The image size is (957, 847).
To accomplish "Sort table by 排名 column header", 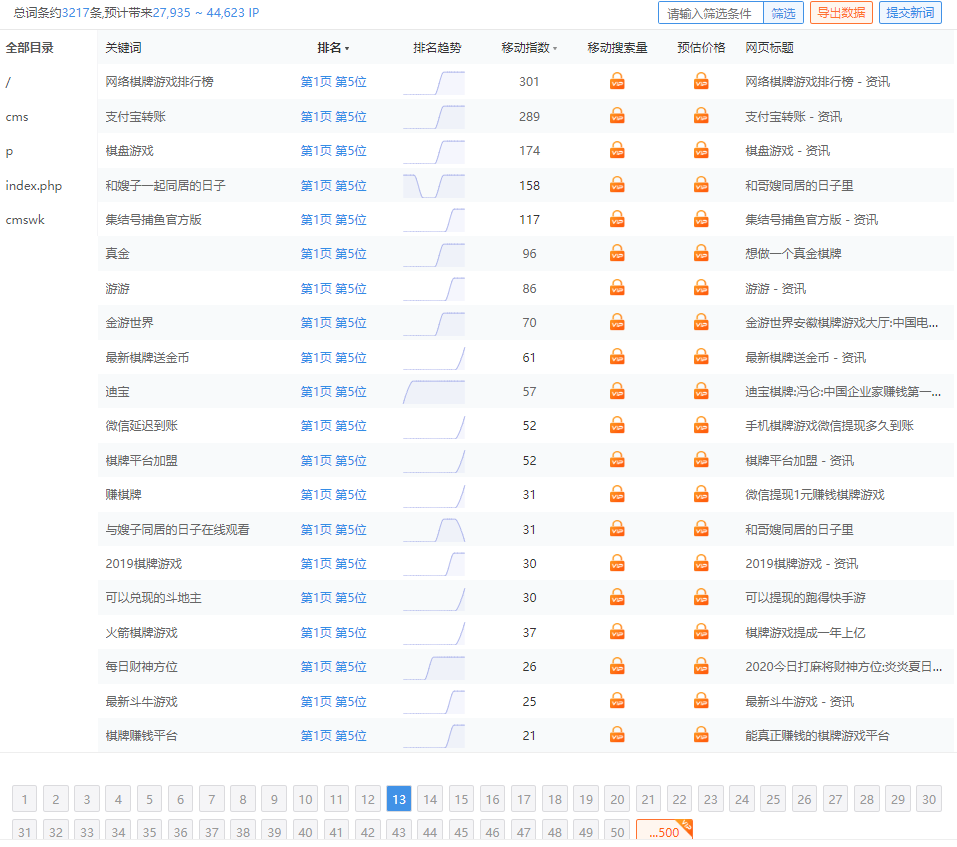I will pos(332,48).
